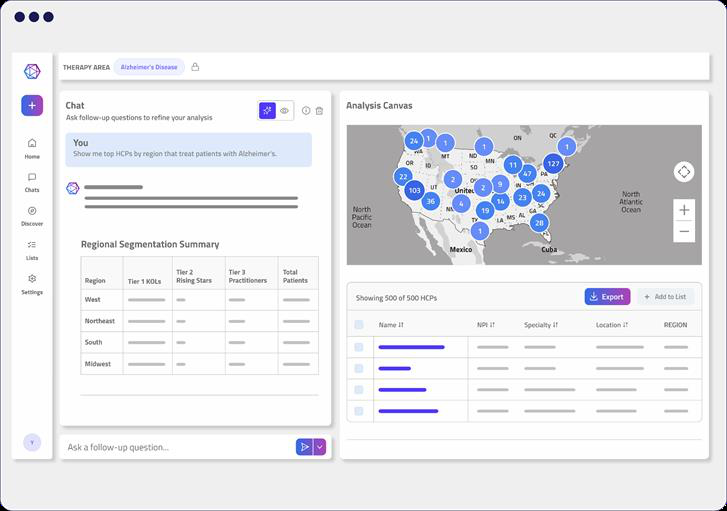Send the follow-up question
Viewport: 727px width, 511px height.
pos(305,447)
